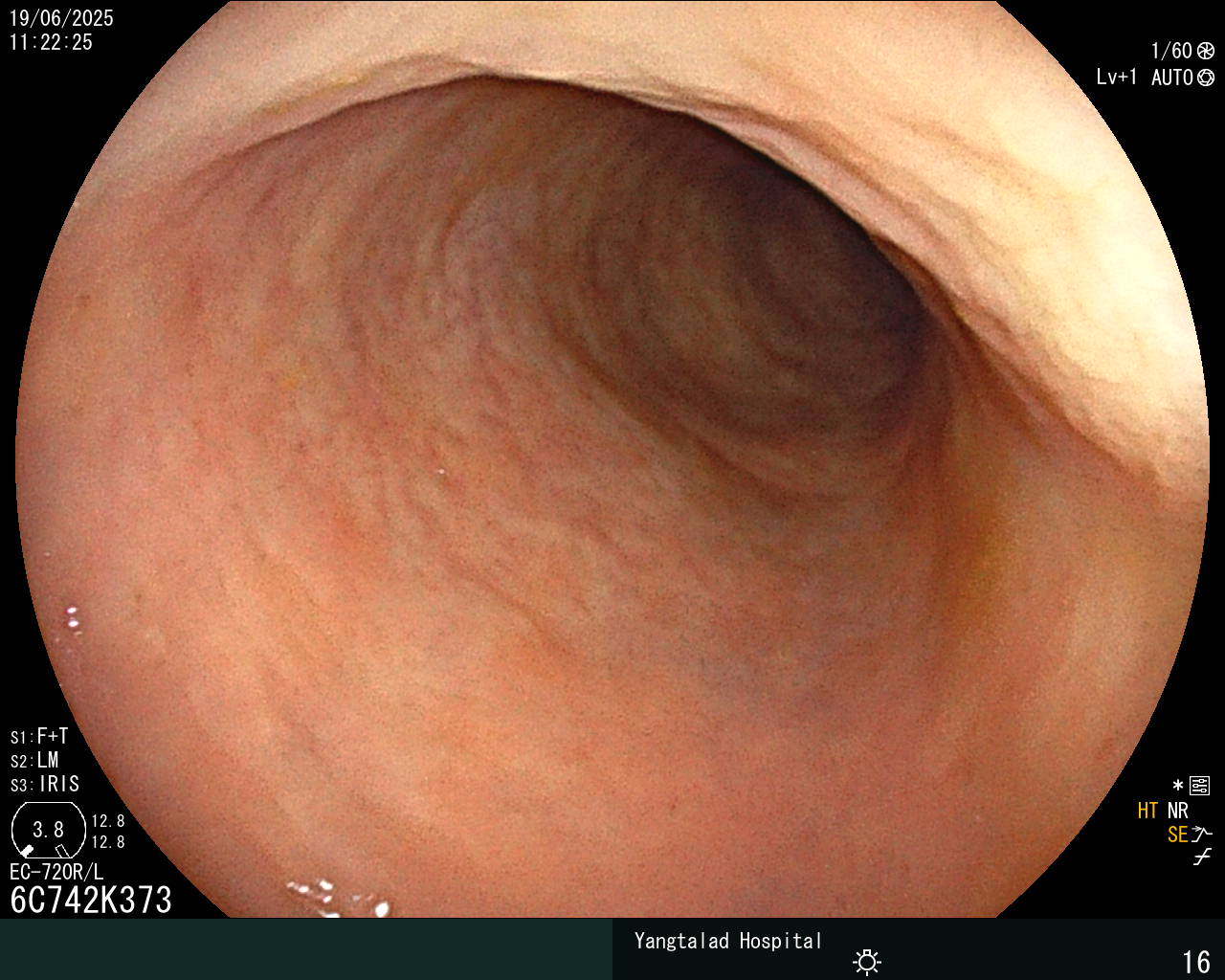The image size is (1225, 980).
Task: Click the yellow HT indicator
Action: point(1148,811)
